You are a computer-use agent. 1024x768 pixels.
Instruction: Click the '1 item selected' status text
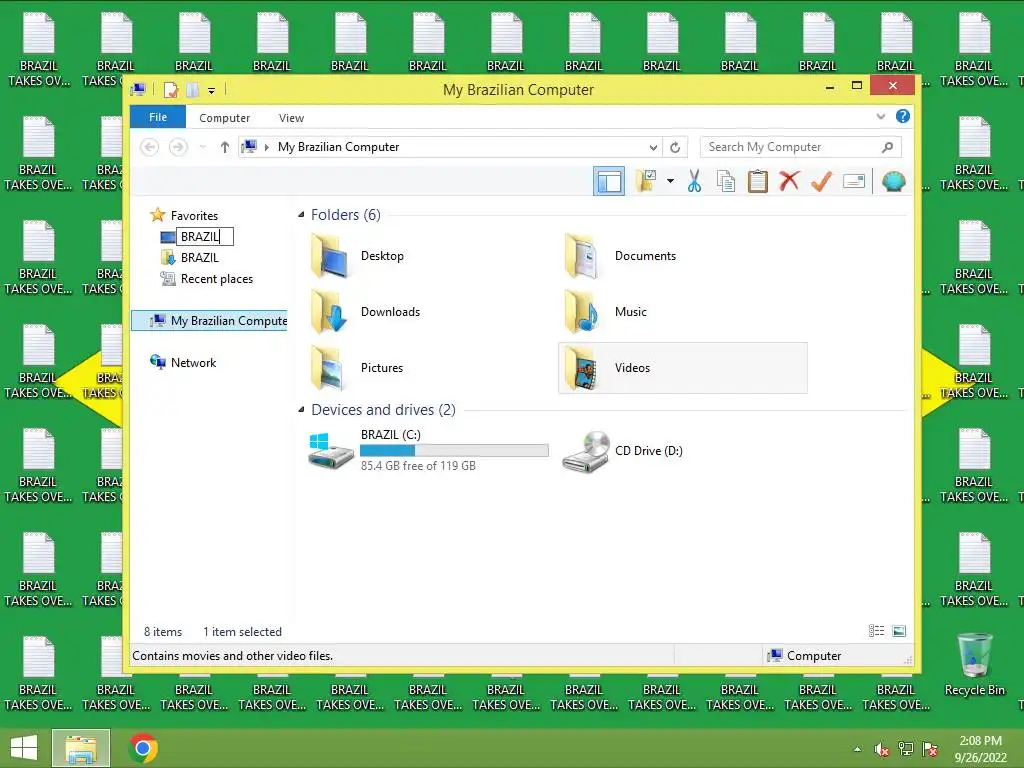click(x=242, y=632)
